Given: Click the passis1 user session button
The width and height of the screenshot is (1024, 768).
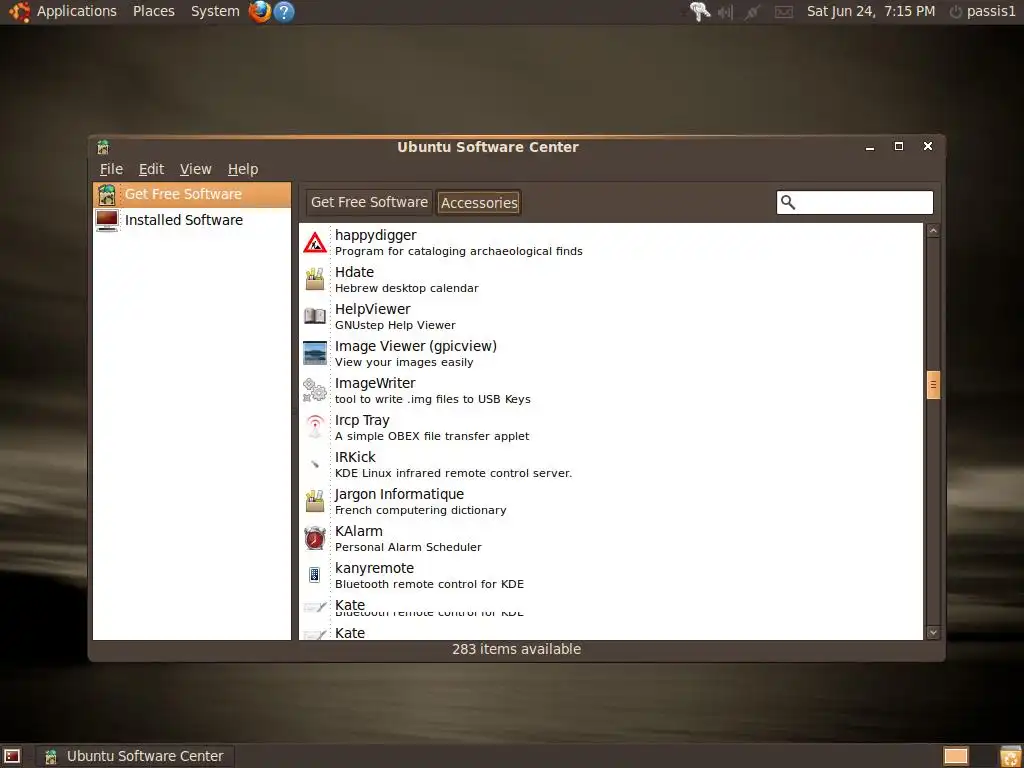Looking at the screenshot, I should [982, 11].
